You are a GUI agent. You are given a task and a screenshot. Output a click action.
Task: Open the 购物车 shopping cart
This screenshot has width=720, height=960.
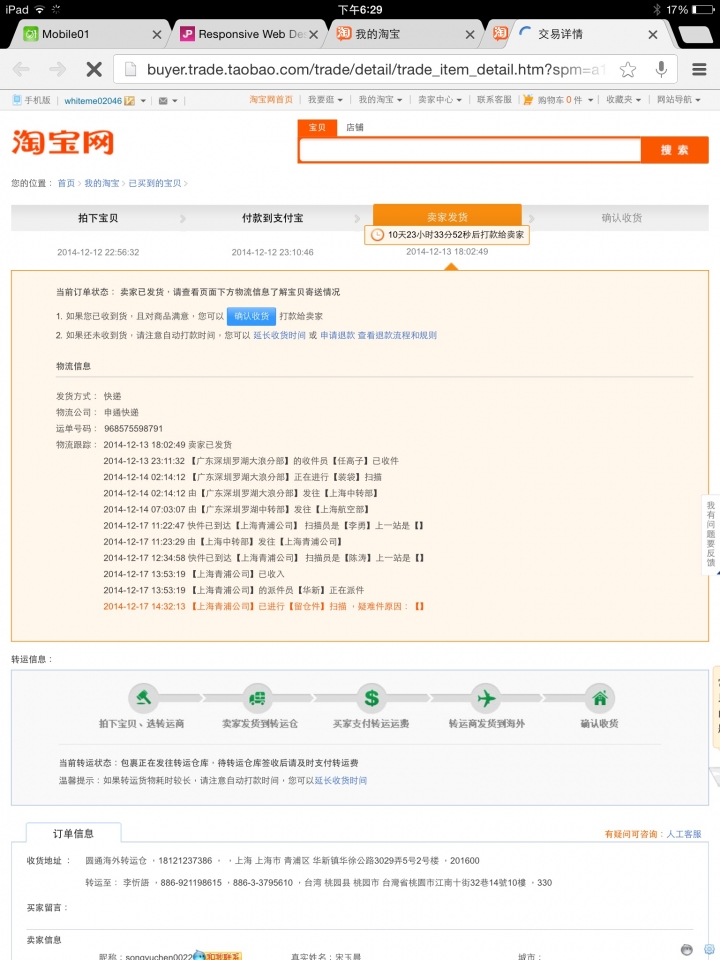(557, 99)
